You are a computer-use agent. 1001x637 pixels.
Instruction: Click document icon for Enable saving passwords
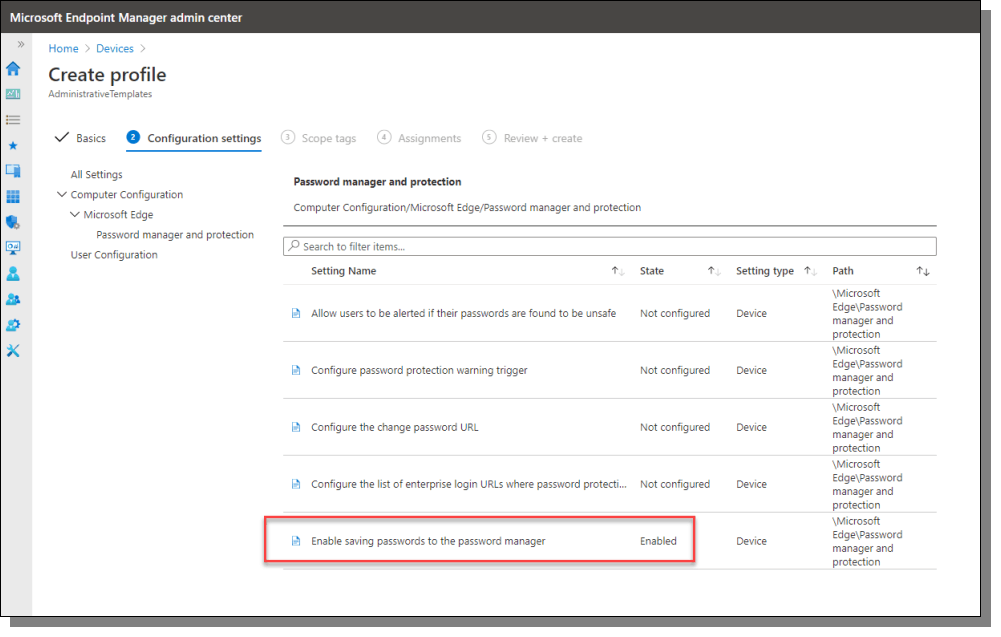click(x=296, y=541)
